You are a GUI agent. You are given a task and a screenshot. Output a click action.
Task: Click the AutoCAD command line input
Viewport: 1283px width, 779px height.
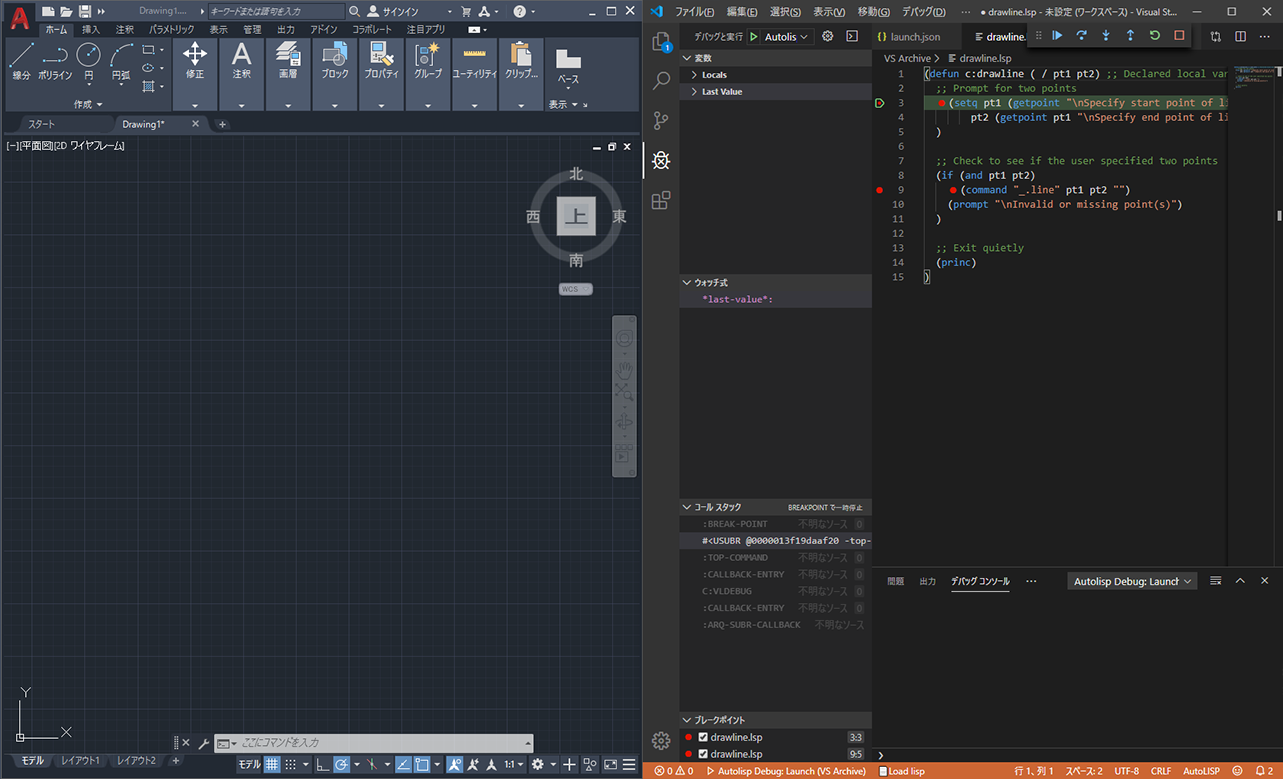(x=380, y=743)
